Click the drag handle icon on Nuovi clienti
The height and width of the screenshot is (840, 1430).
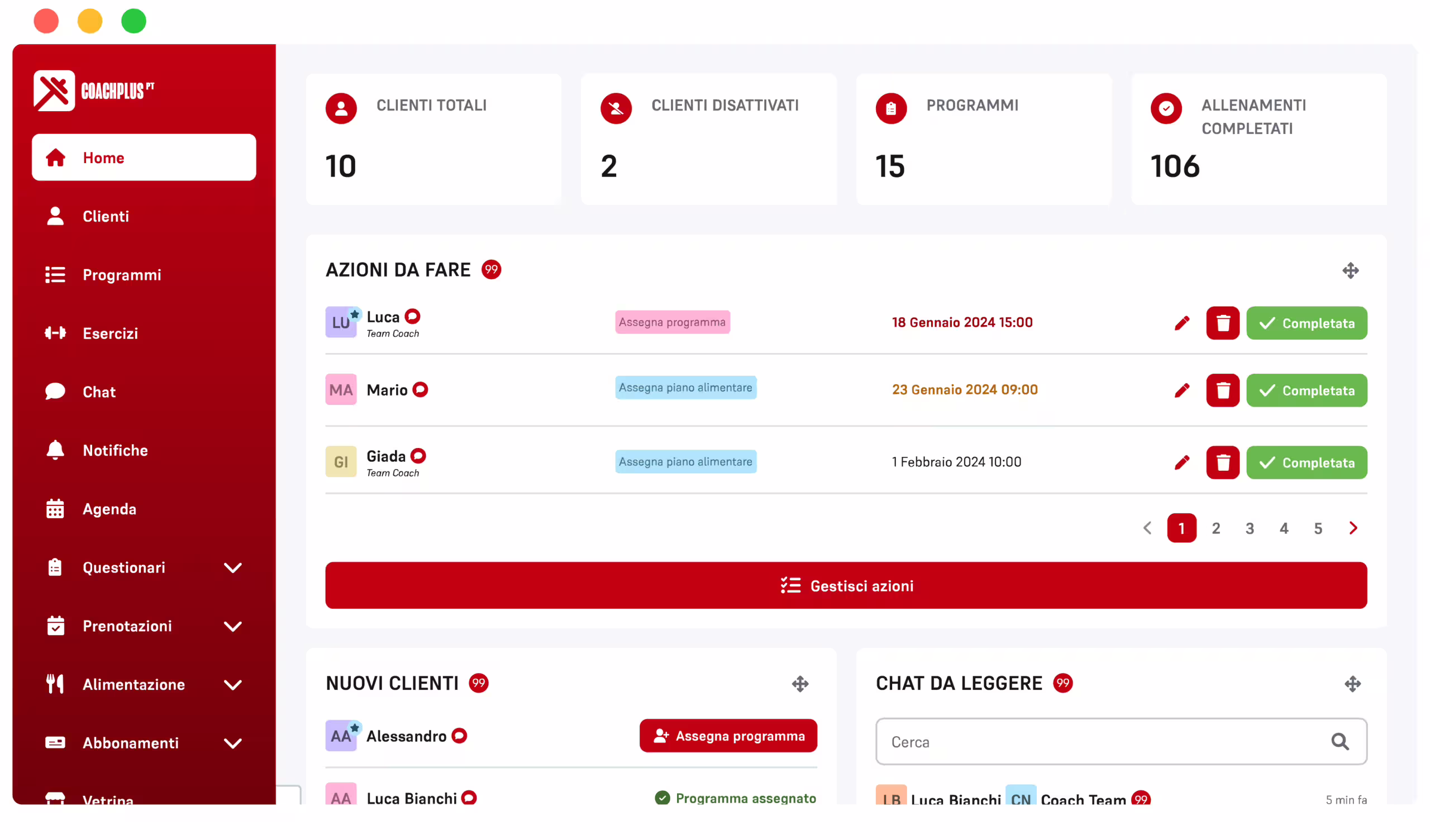tap(800, 684)
